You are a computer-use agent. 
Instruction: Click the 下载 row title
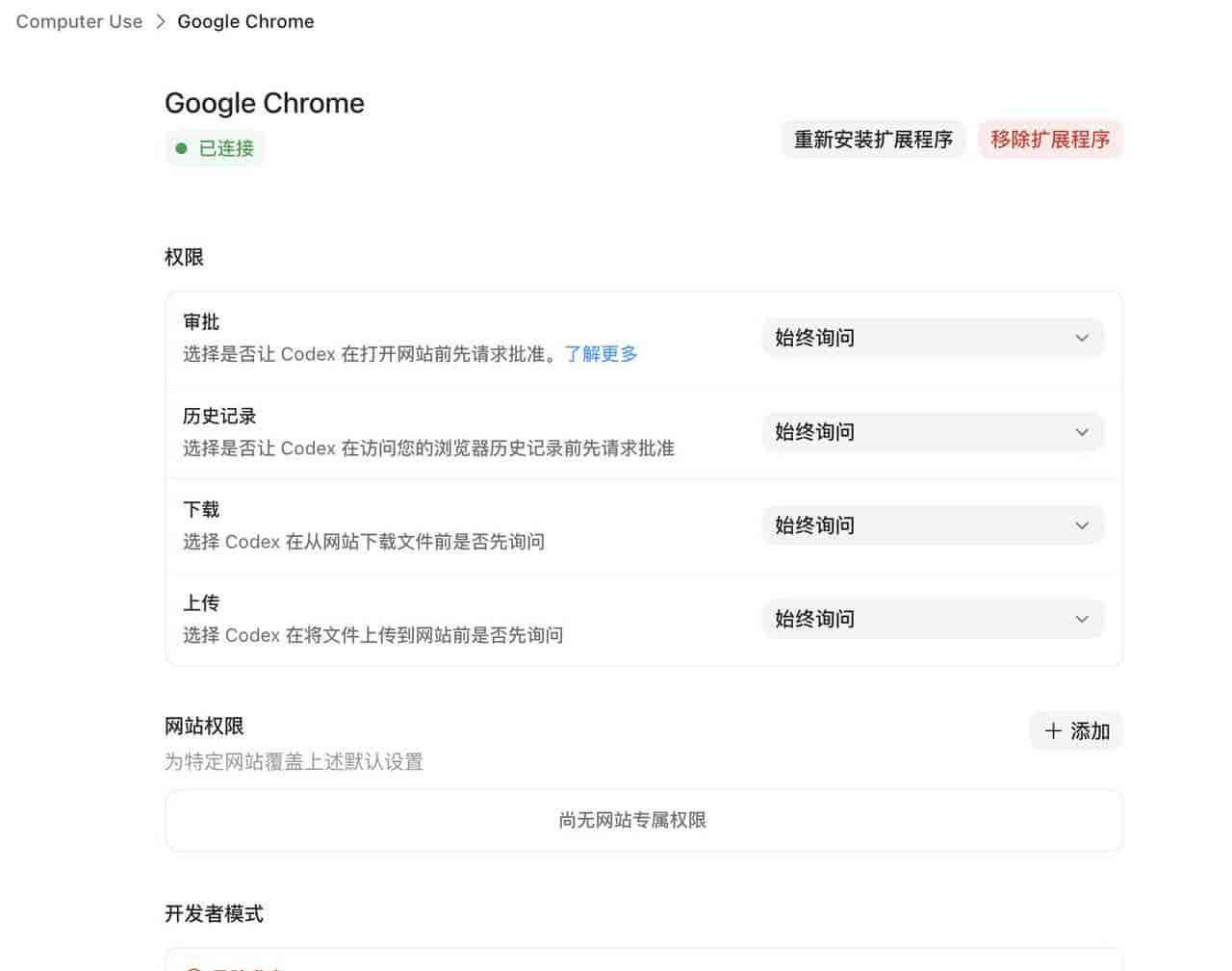(201, 509)
